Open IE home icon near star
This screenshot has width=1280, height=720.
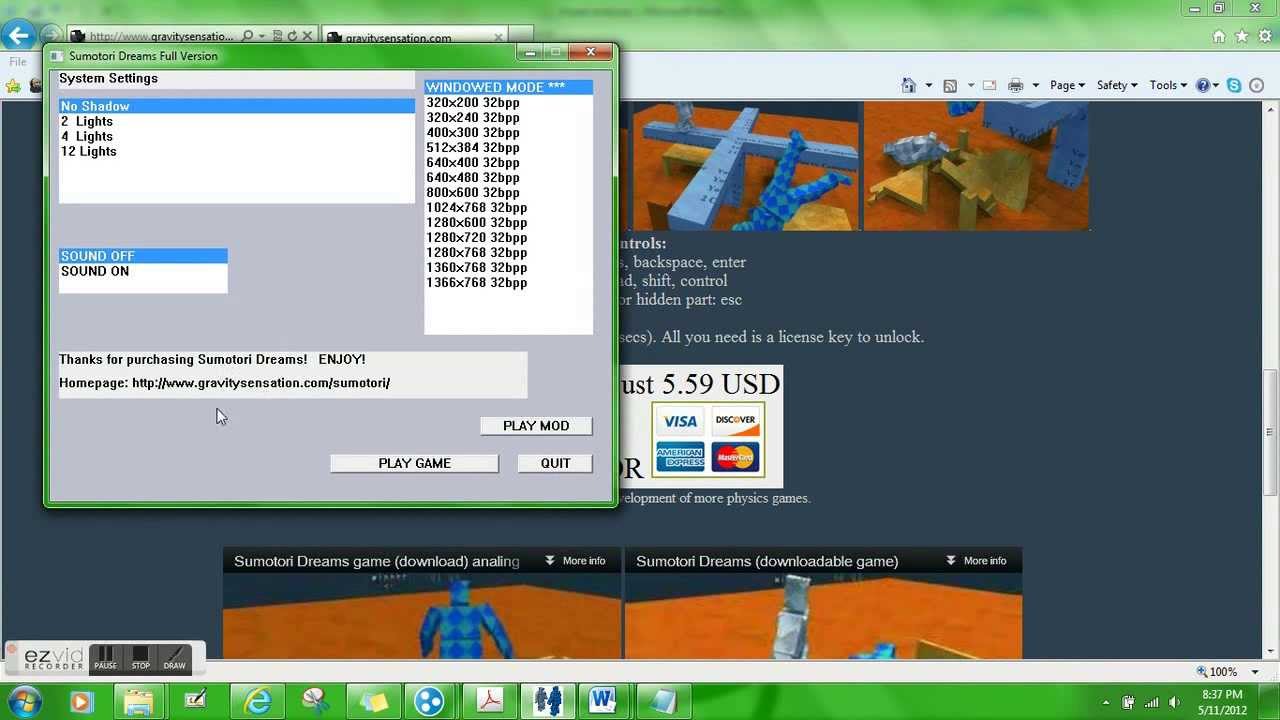(x=1219, y=36)
